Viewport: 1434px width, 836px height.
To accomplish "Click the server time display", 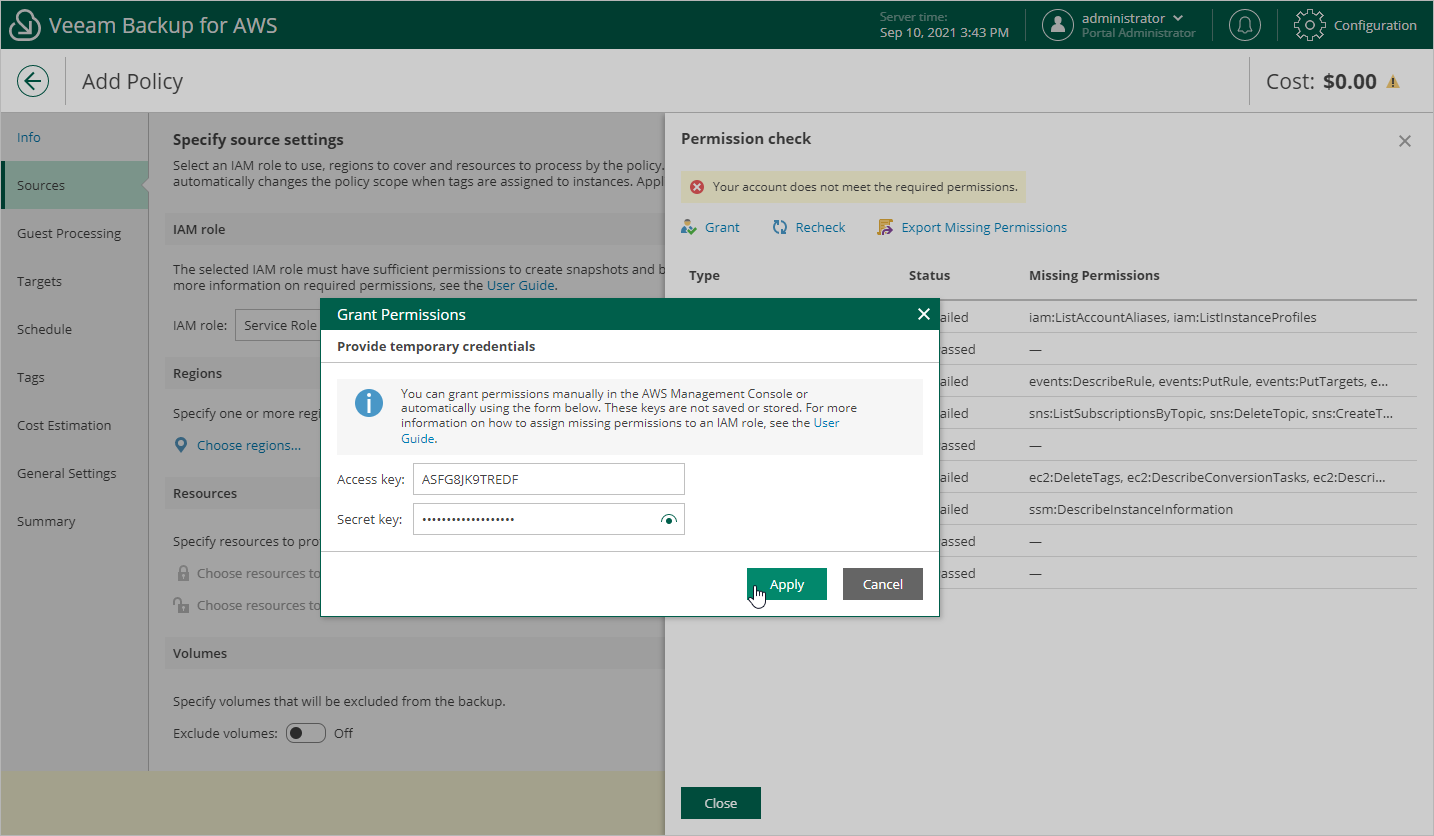I will pyautogui.click(x=944, y=25).
